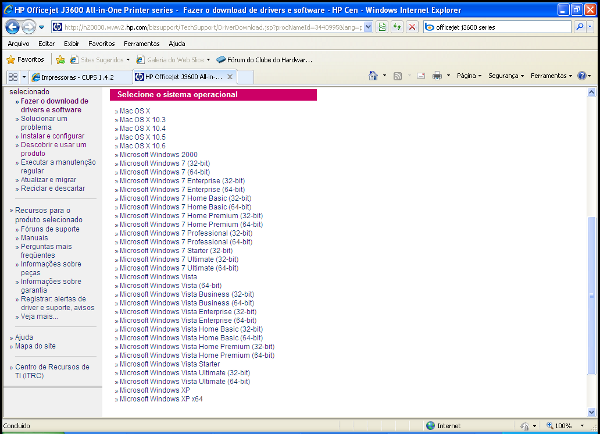Viewport: 600px width, 434px height.
Task: Click the Home page icon
Action: [x=373, y=76]
